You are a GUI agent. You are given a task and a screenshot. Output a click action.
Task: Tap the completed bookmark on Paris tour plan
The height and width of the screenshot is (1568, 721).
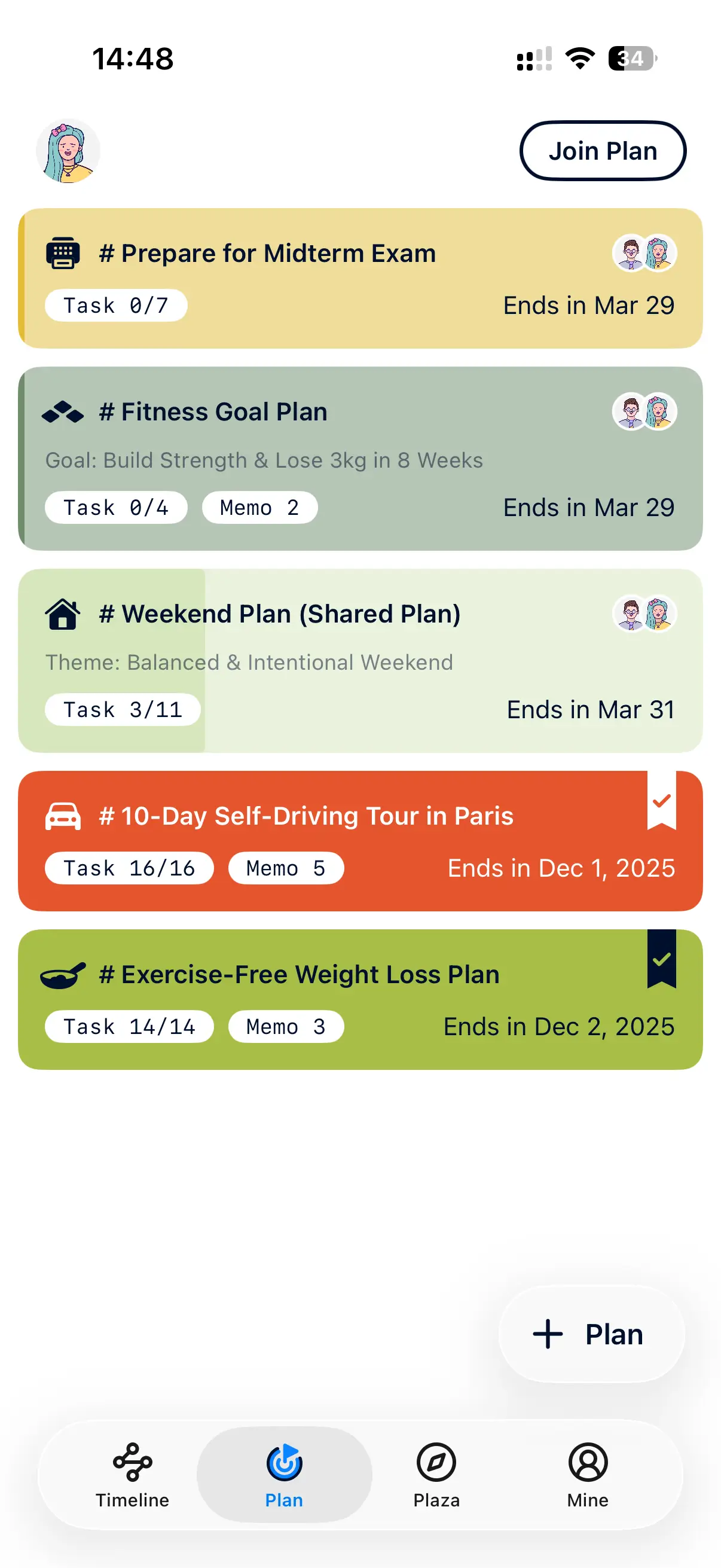661,801
